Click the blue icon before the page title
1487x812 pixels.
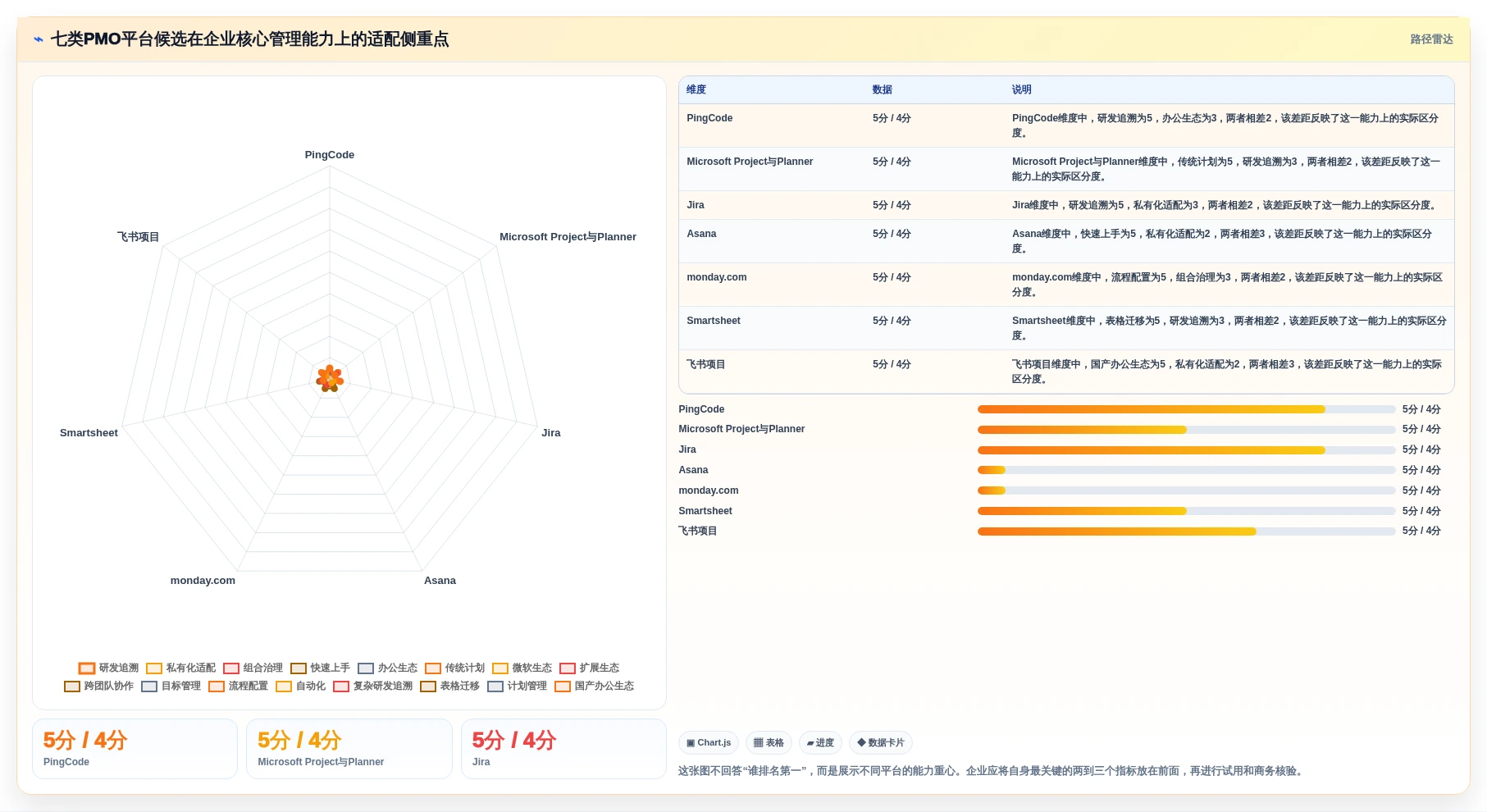pos(39,39)
